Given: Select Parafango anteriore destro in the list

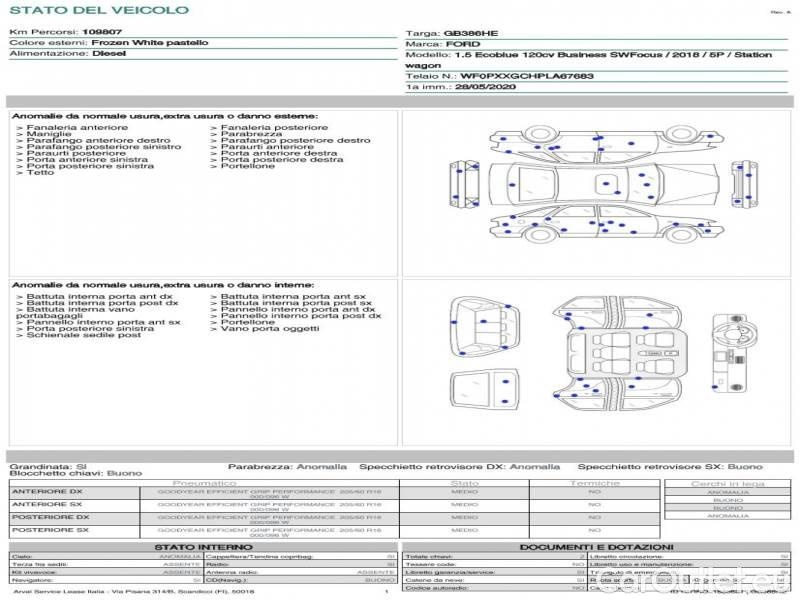Looking at the screenshot, I should 98,140.
